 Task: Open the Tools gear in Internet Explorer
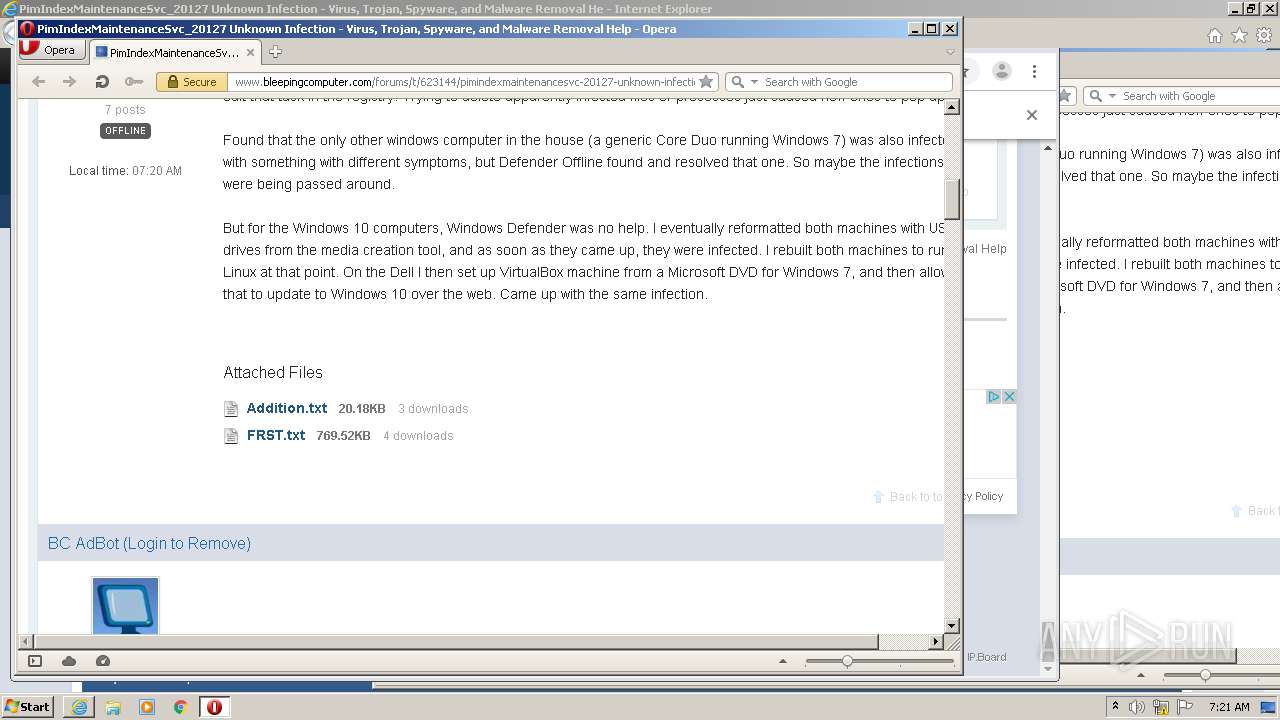[x=1265, y=35]
